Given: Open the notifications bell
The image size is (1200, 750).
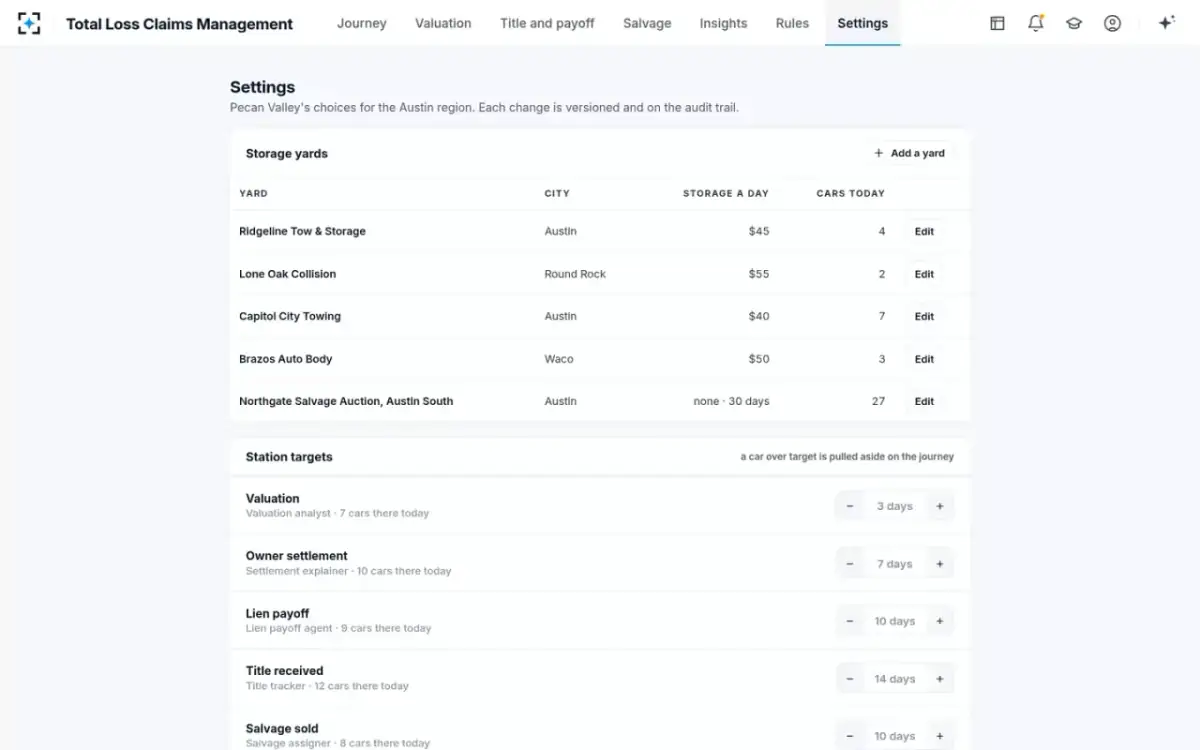Looking at the screenshot, I should pyautogui.click(x=1036, y=23).
